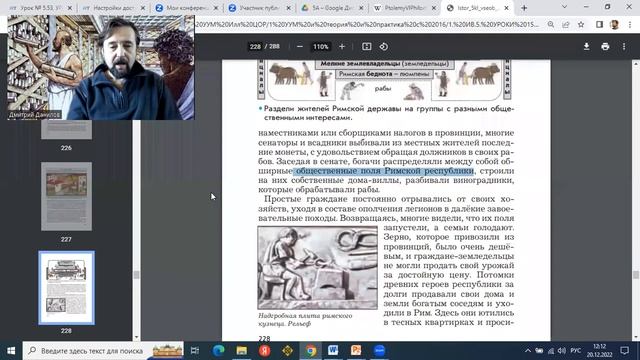This screenshot has height=360, width=640.
Task: Click the 110% zoom level field
Action: tap(320, 47)
